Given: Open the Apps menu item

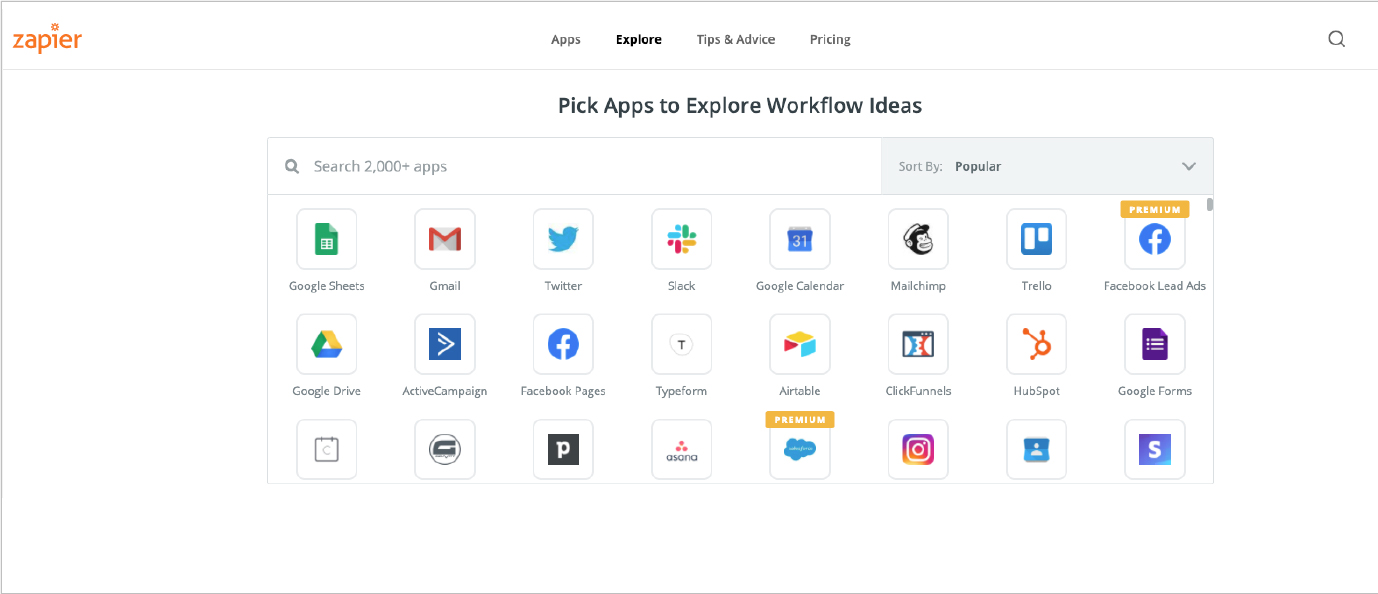Looking at the screenshot, I should (x=566, y=40).
